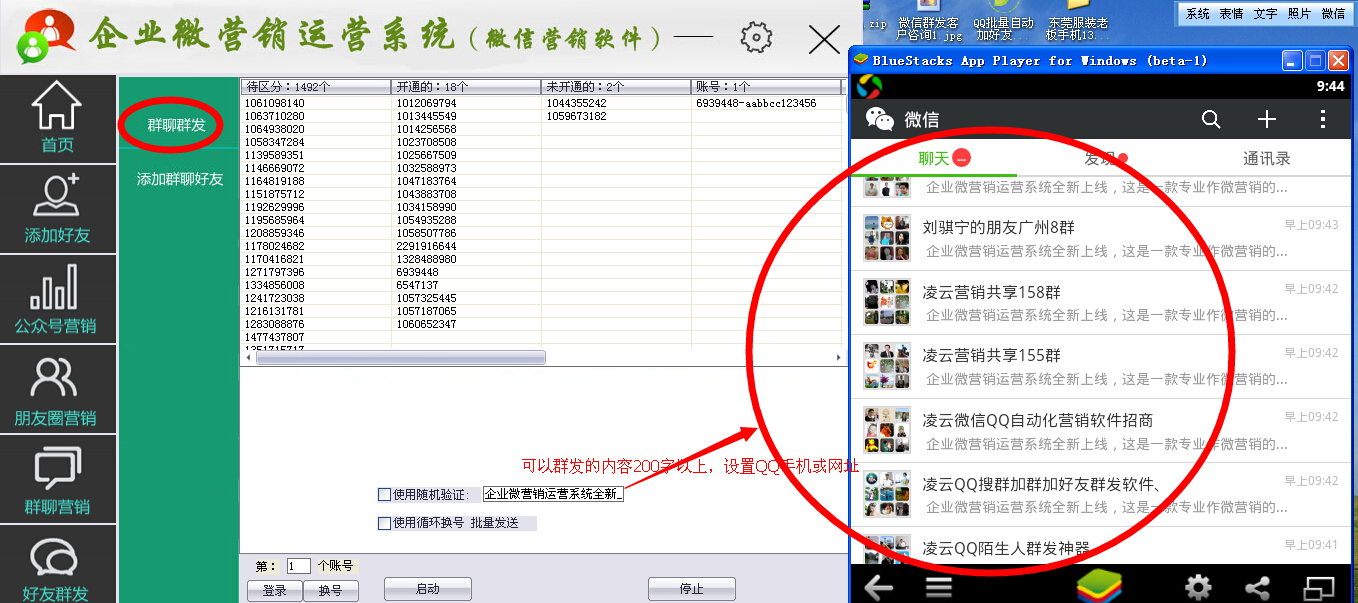Tap the WeChat search magnifier icon

1211,120
